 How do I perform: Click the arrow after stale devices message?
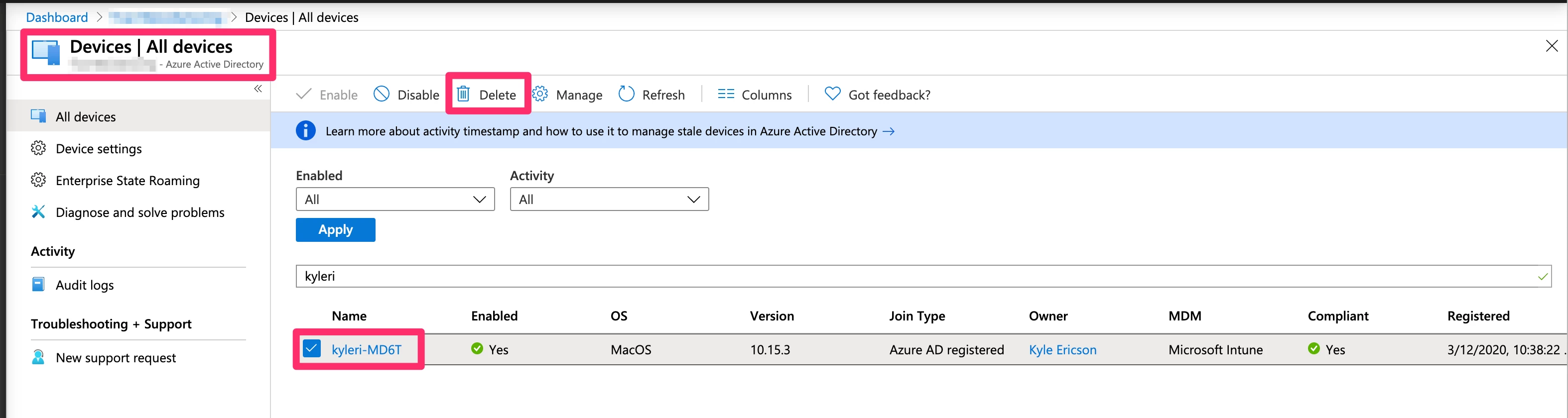889,131
